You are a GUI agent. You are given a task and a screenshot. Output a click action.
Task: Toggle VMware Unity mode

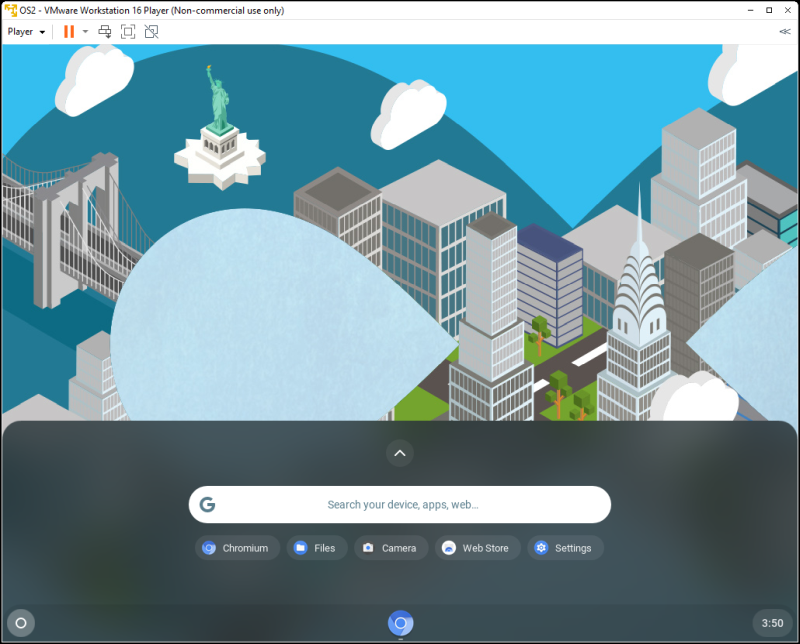152,32
